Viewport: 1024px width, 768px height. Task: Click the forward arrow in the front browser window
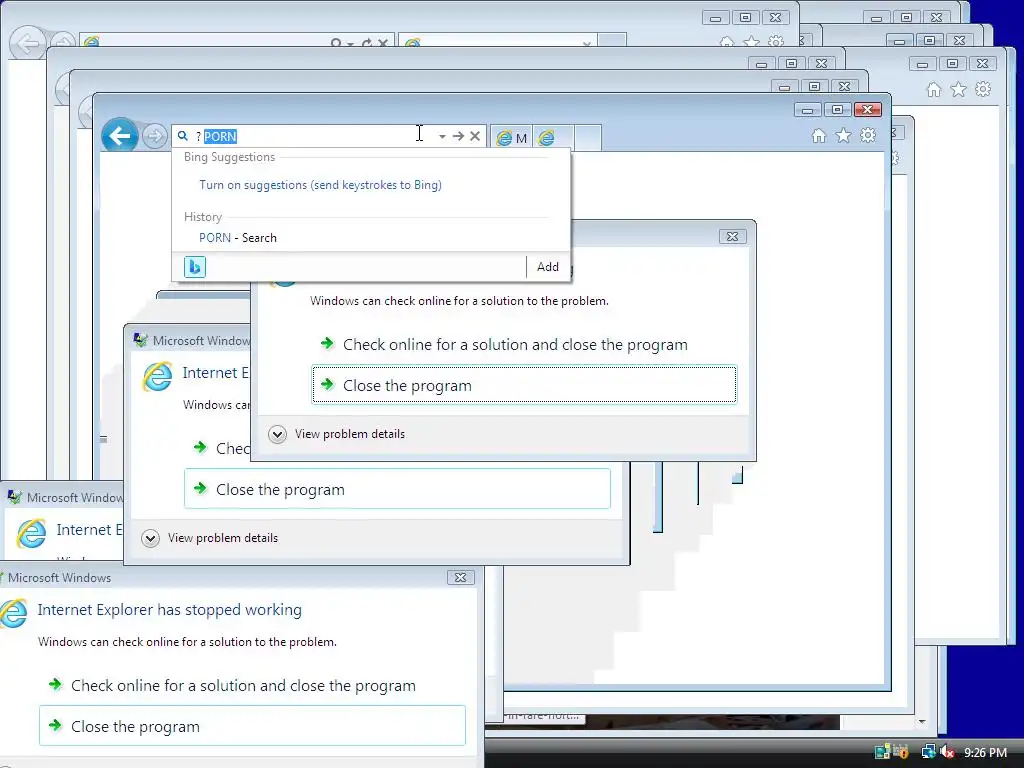(x=155, y=136)
